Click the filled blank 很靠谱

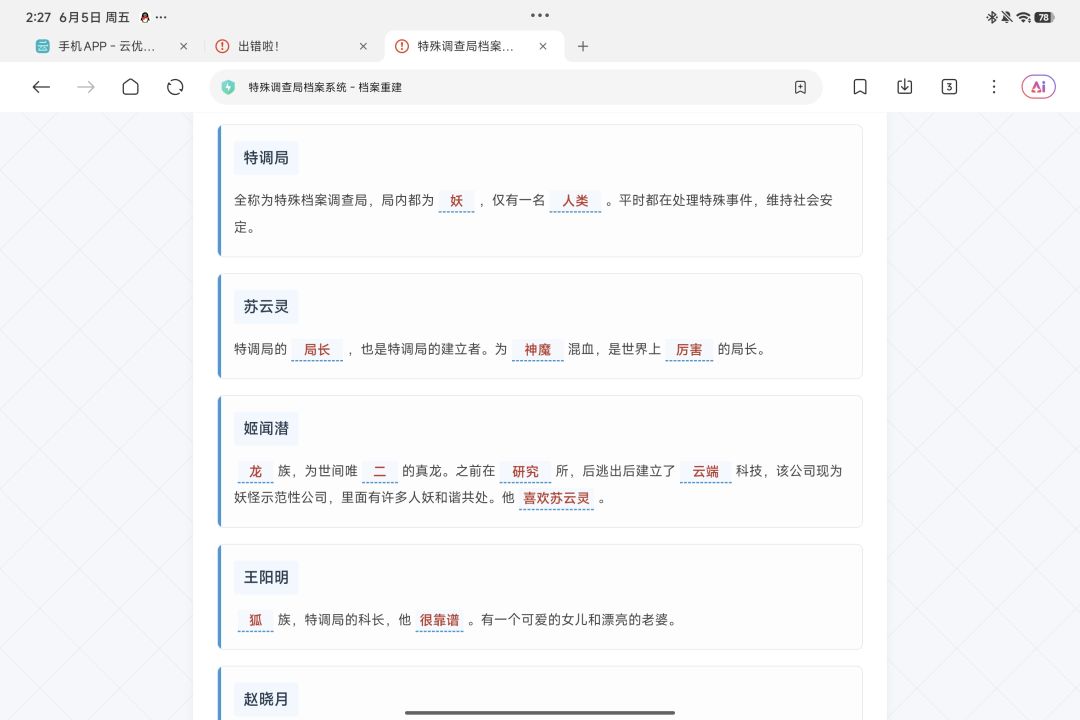coord(439,620)
